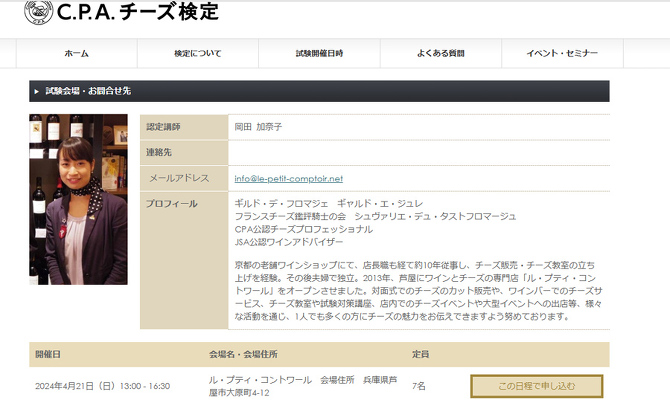The width and height of the screenshot is (670, 400).
Task: Click the profile paragraph beginning 京都の老舗ワインショップ
Action: click(x=418, y=291)
